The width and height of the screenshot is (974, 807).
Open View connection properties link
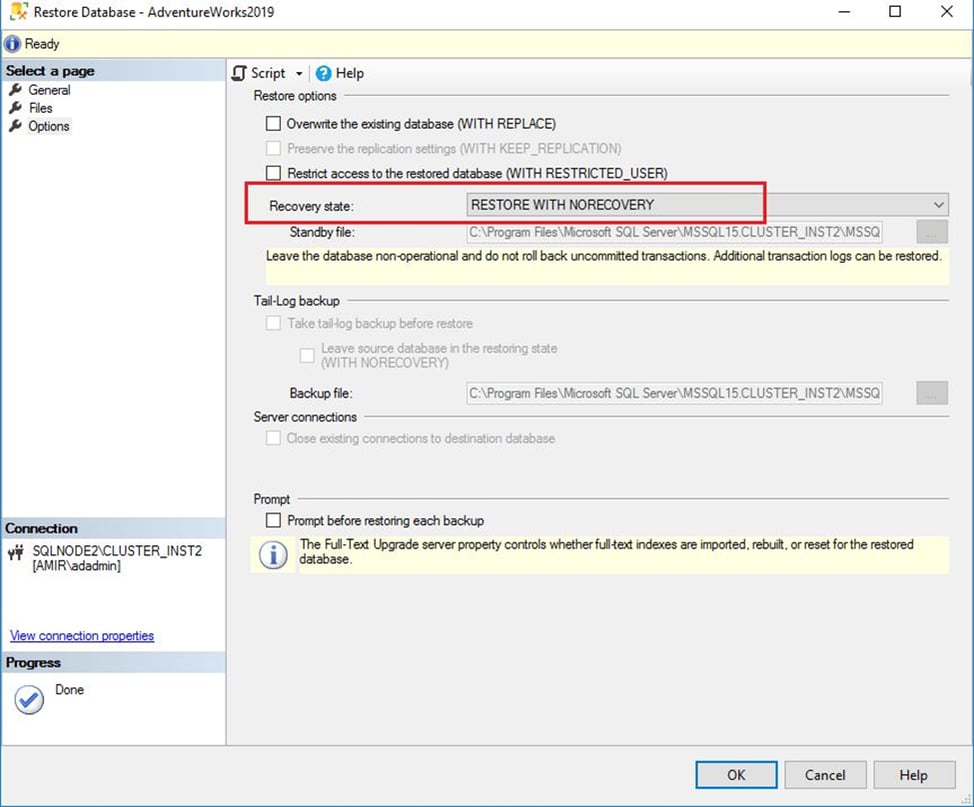[x=81, y=635]
